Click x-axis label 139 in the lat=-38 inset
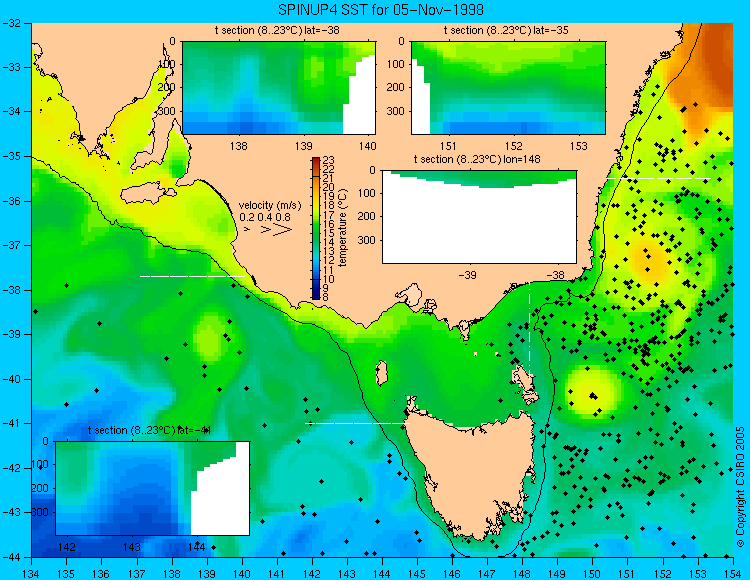 click(303, 146)
